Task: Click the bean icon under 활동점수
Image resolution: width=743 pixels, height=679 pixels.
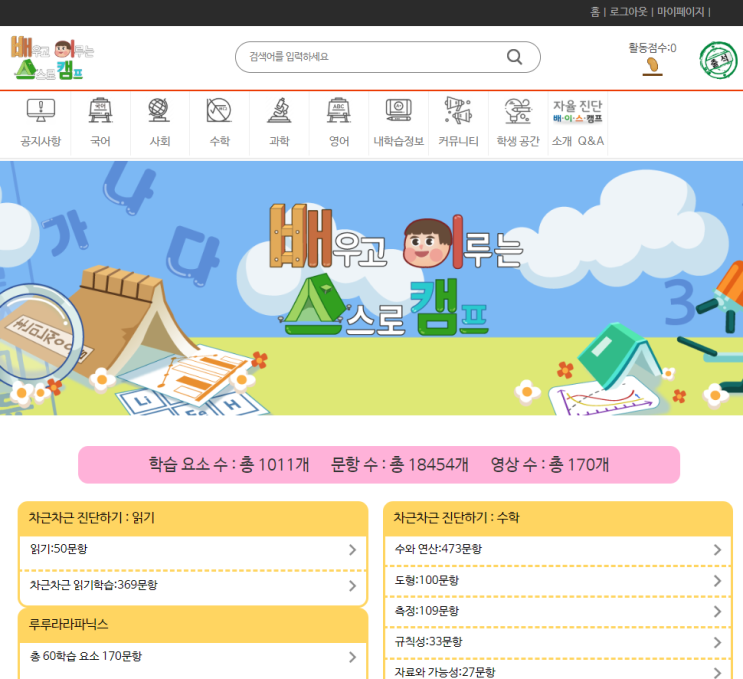Action: click(x=652, y=66)
